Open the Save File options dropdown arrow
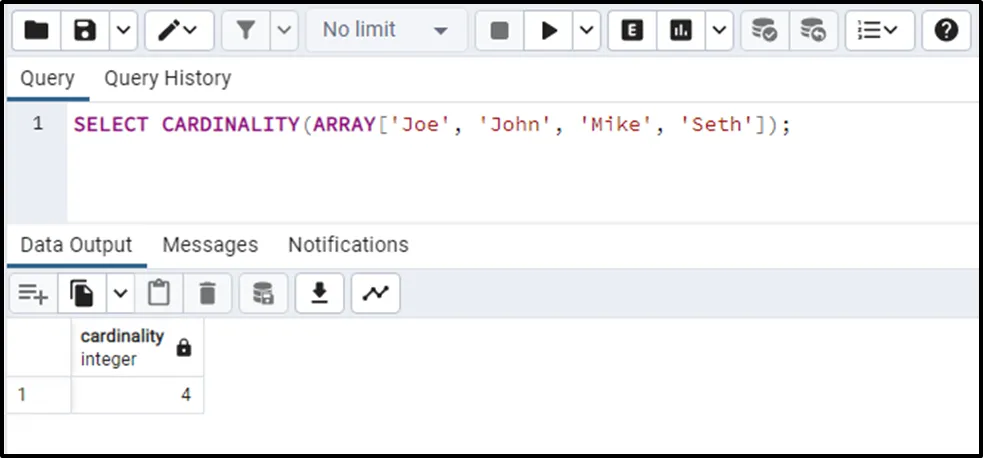The width and height of the screenshot is (983, 458). pyautogui.click(x=122, y=31)
